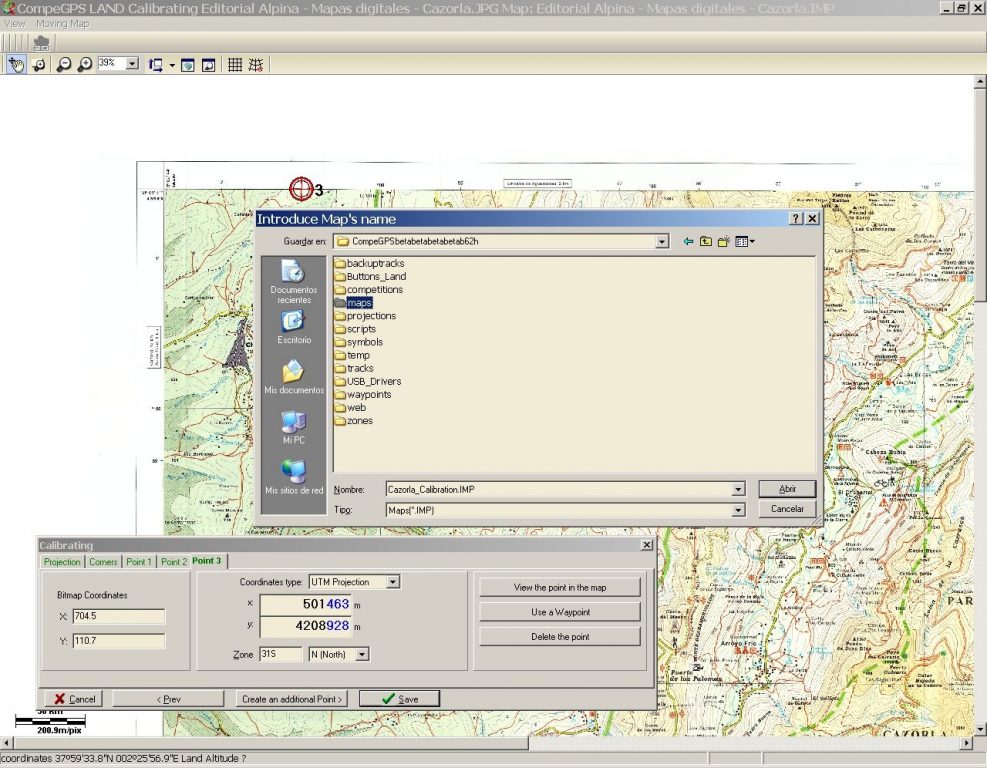Screen dimensions: 987x768
Task: Expand the Tipo file type dropdown
Action: (x=738, y=511)
